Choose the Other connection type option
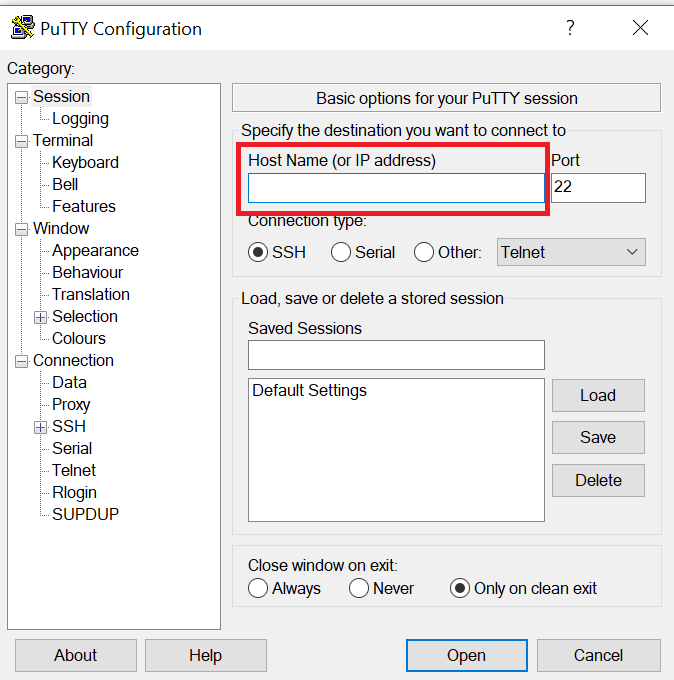The image size is (674, 680). (423, 252)
